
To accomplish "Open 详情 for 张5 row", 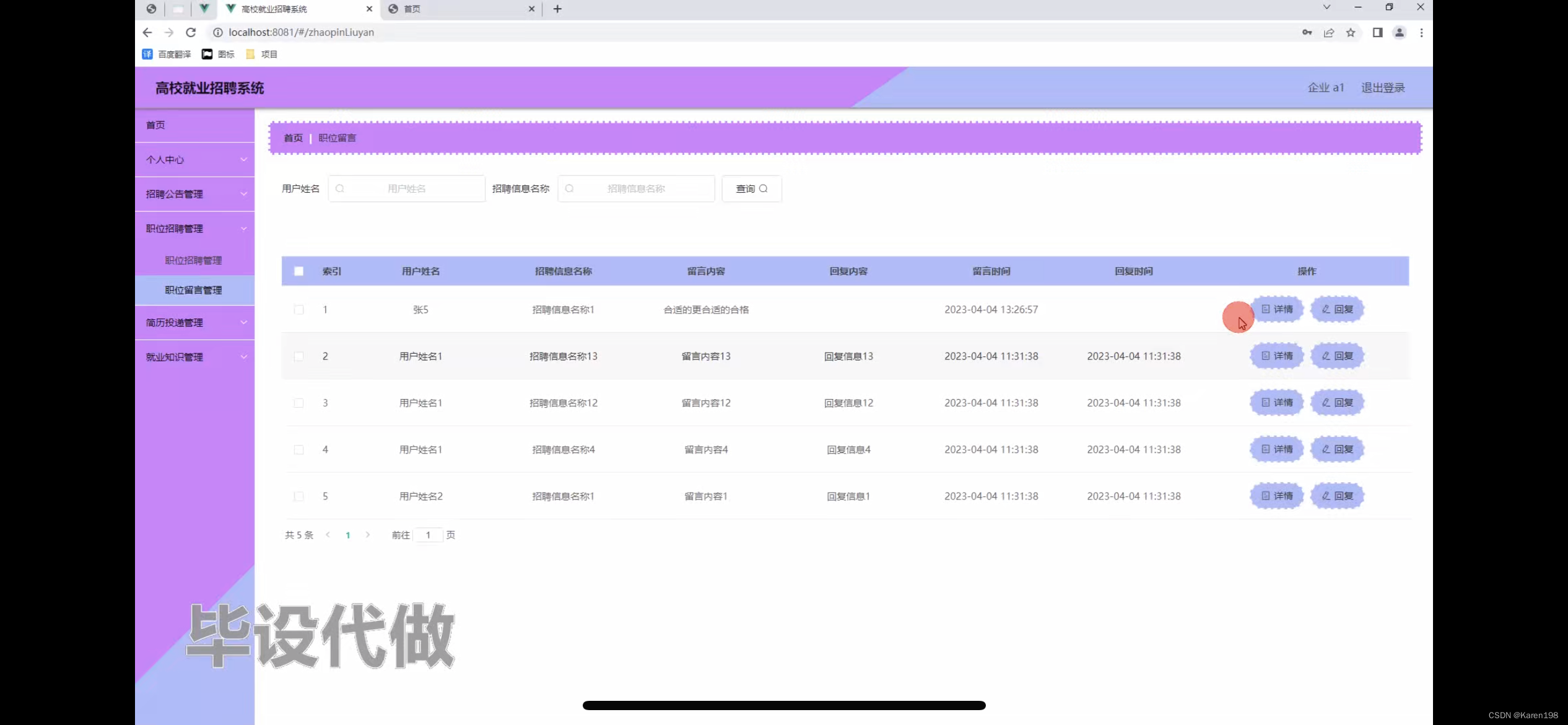I will click(1277, 309).
